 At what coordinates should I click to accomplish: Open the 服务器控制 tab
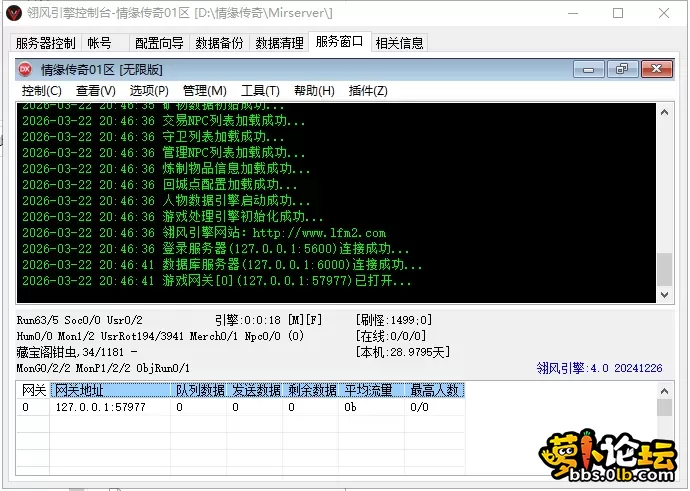click(x=45, y=43)
